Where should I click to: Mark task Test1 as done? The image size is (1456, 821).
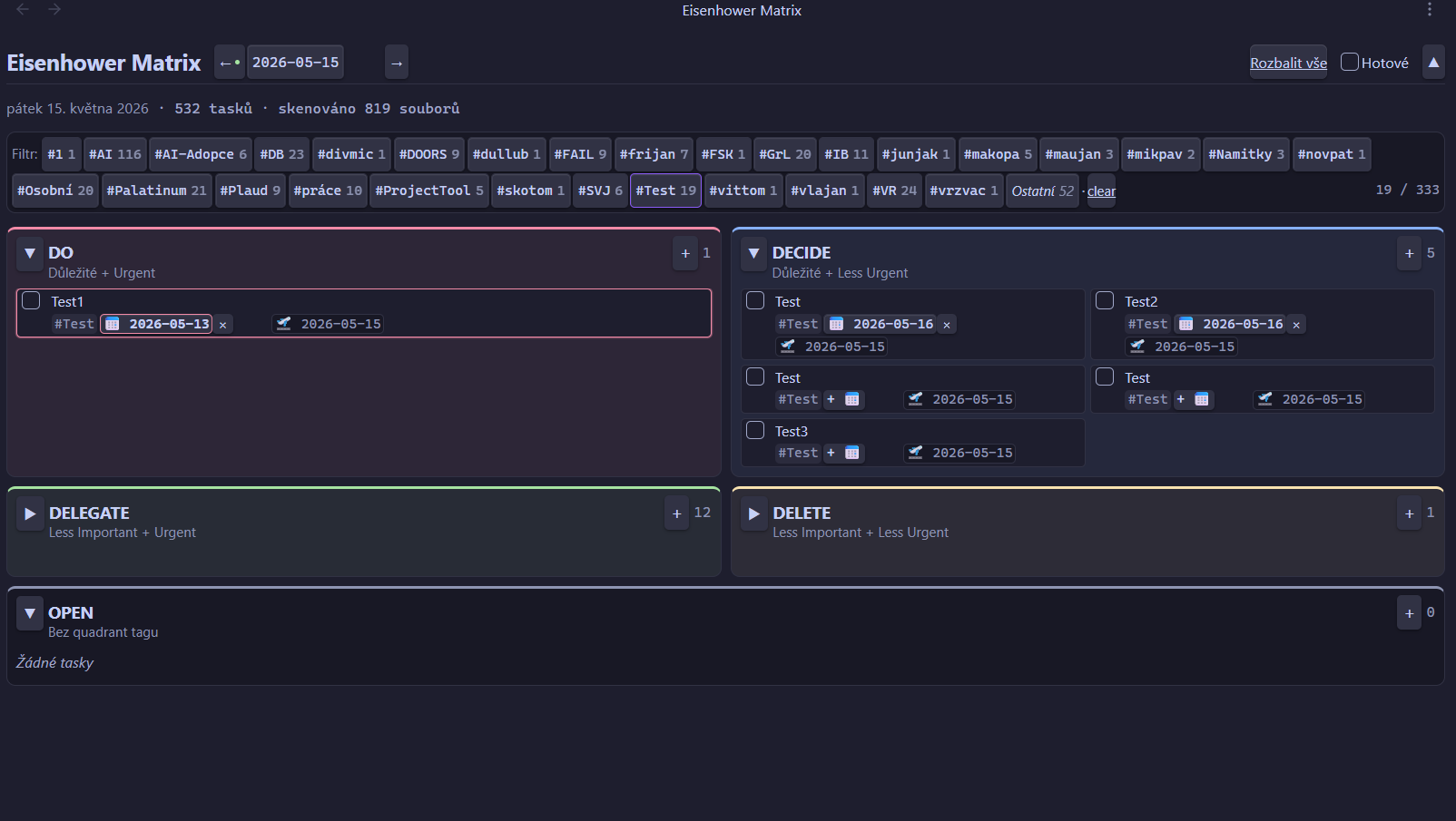31,300
